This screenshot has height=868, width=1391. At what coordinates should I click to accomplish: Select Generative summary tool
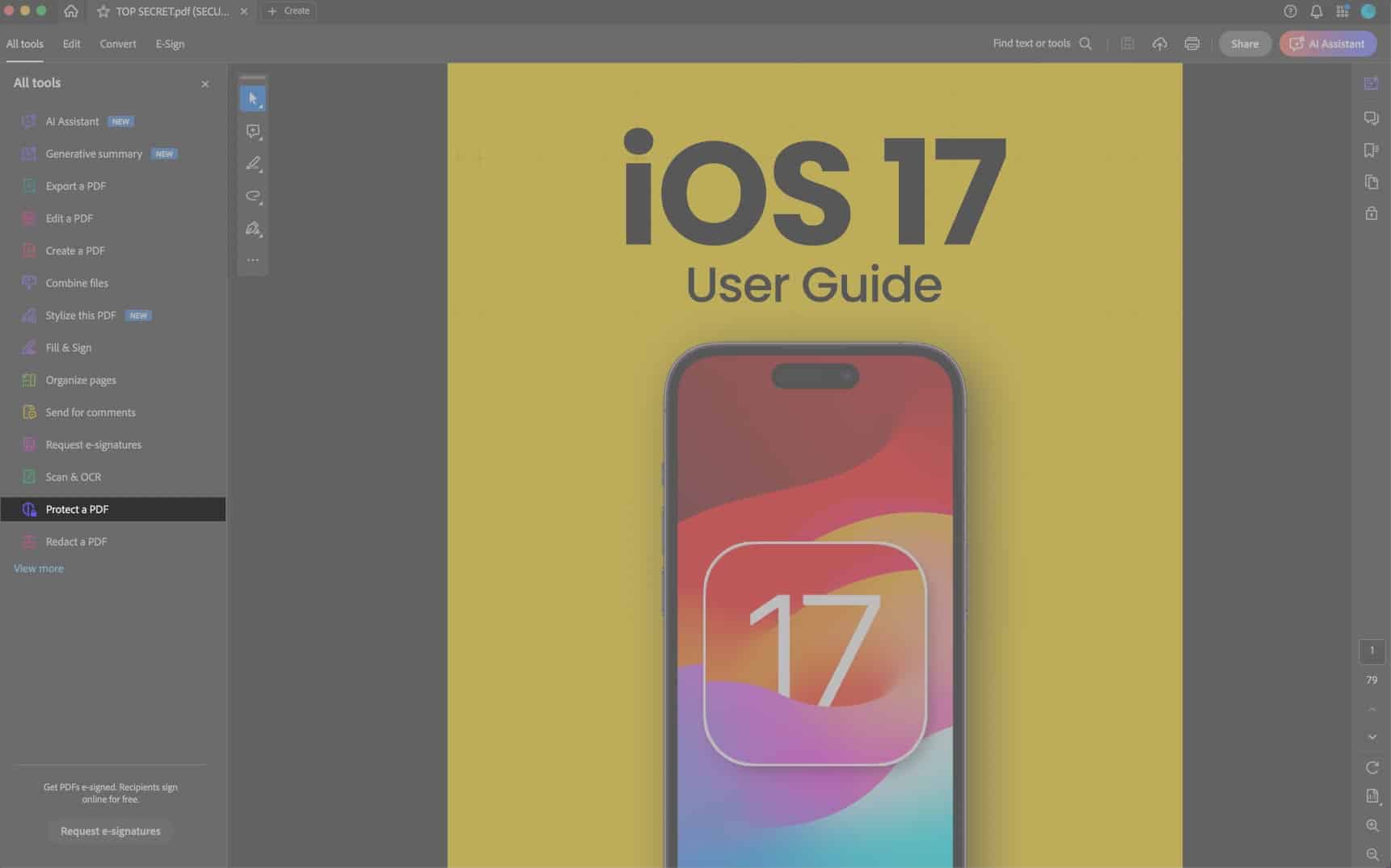coord(113,154)
